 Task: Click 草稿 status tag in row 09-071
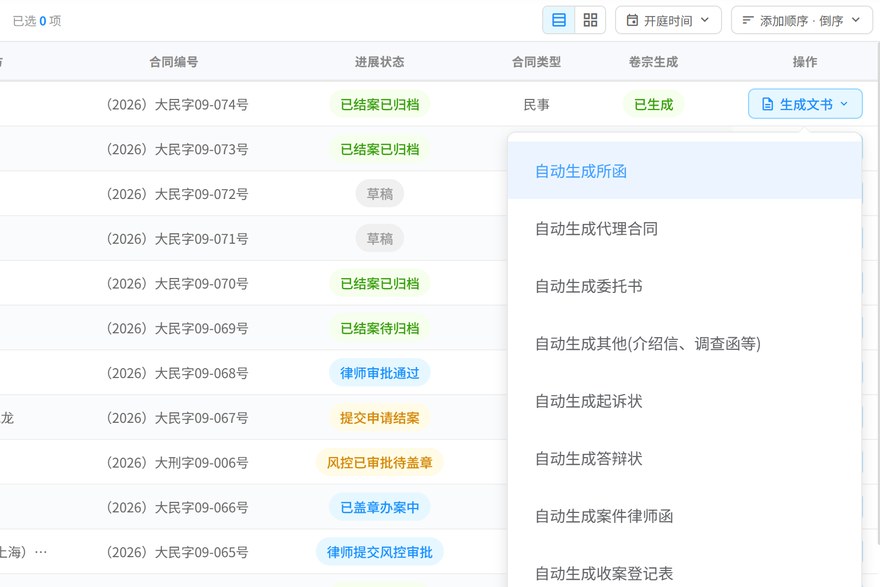point(379,239)
